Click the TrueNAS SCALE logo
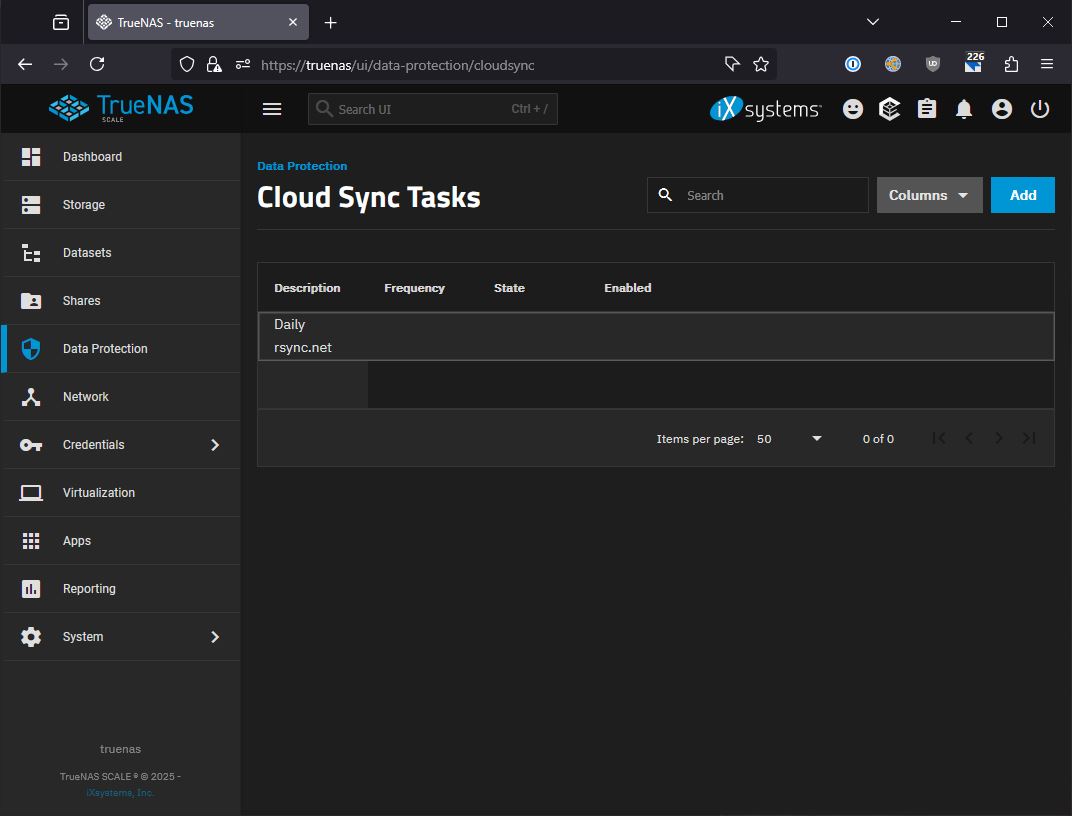Screen dimensions: 1072x816 point(121,108)
